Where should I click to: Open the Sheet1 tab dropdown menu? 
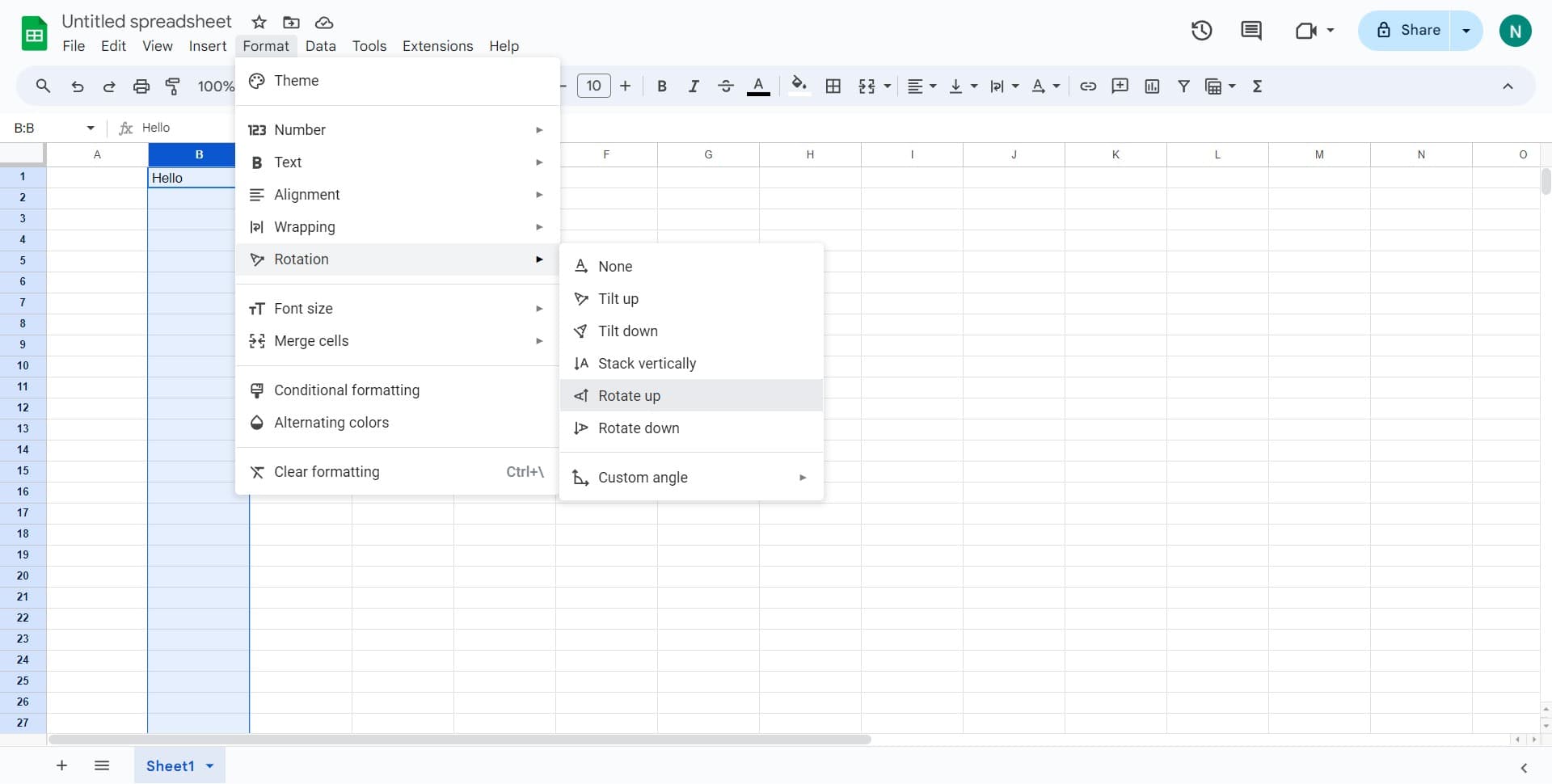209,765
